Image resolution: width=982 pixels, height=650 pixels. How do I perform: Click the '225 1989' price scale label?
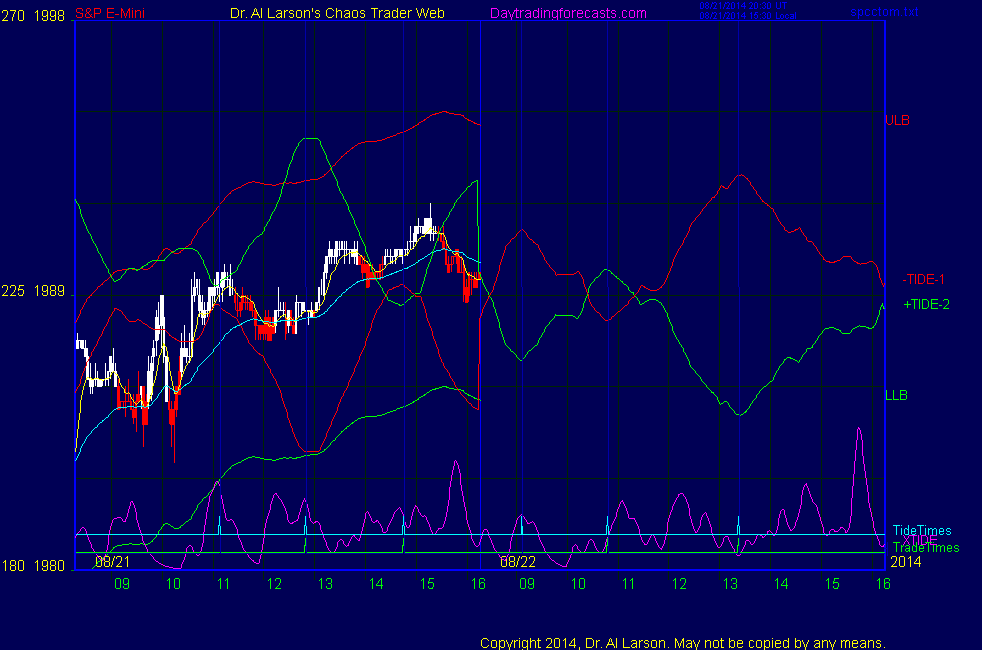tap(33, 291)
